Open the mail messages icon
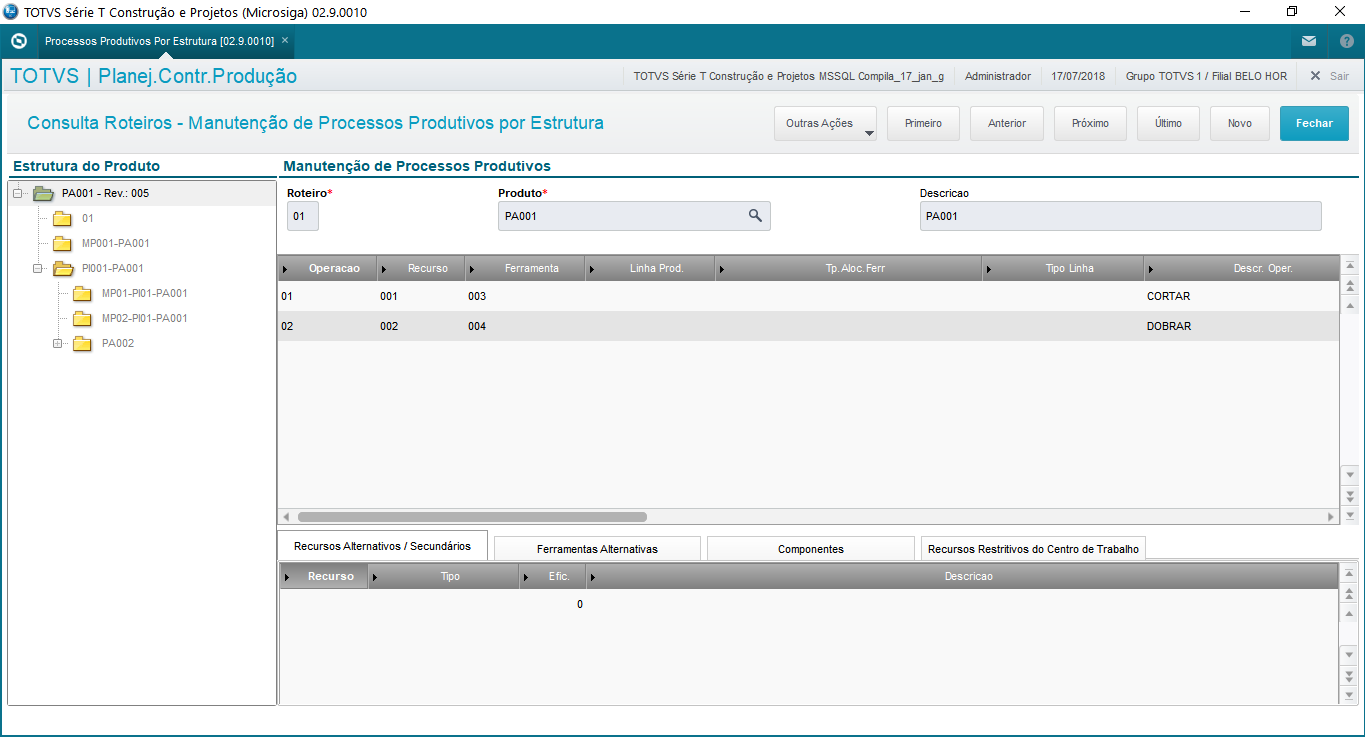This screenshot has height=737, width=1365. (x=1309, y=41)
